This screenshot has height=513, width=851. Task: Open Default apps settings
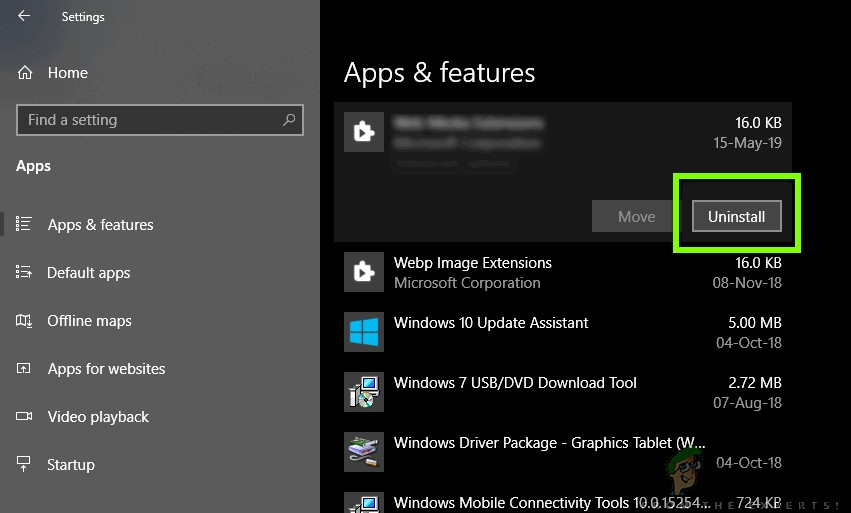(88, 272)
